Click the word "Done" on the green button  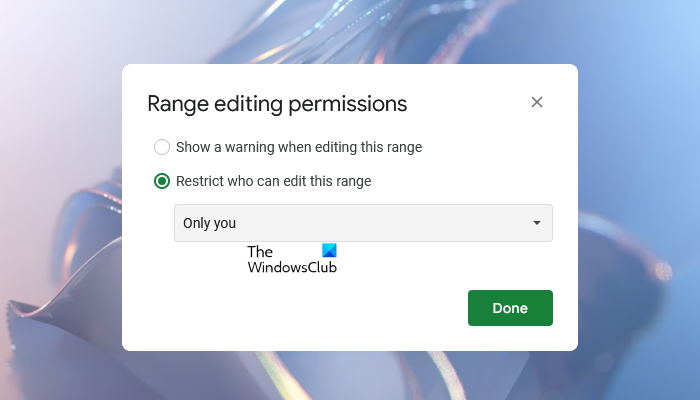510,308
